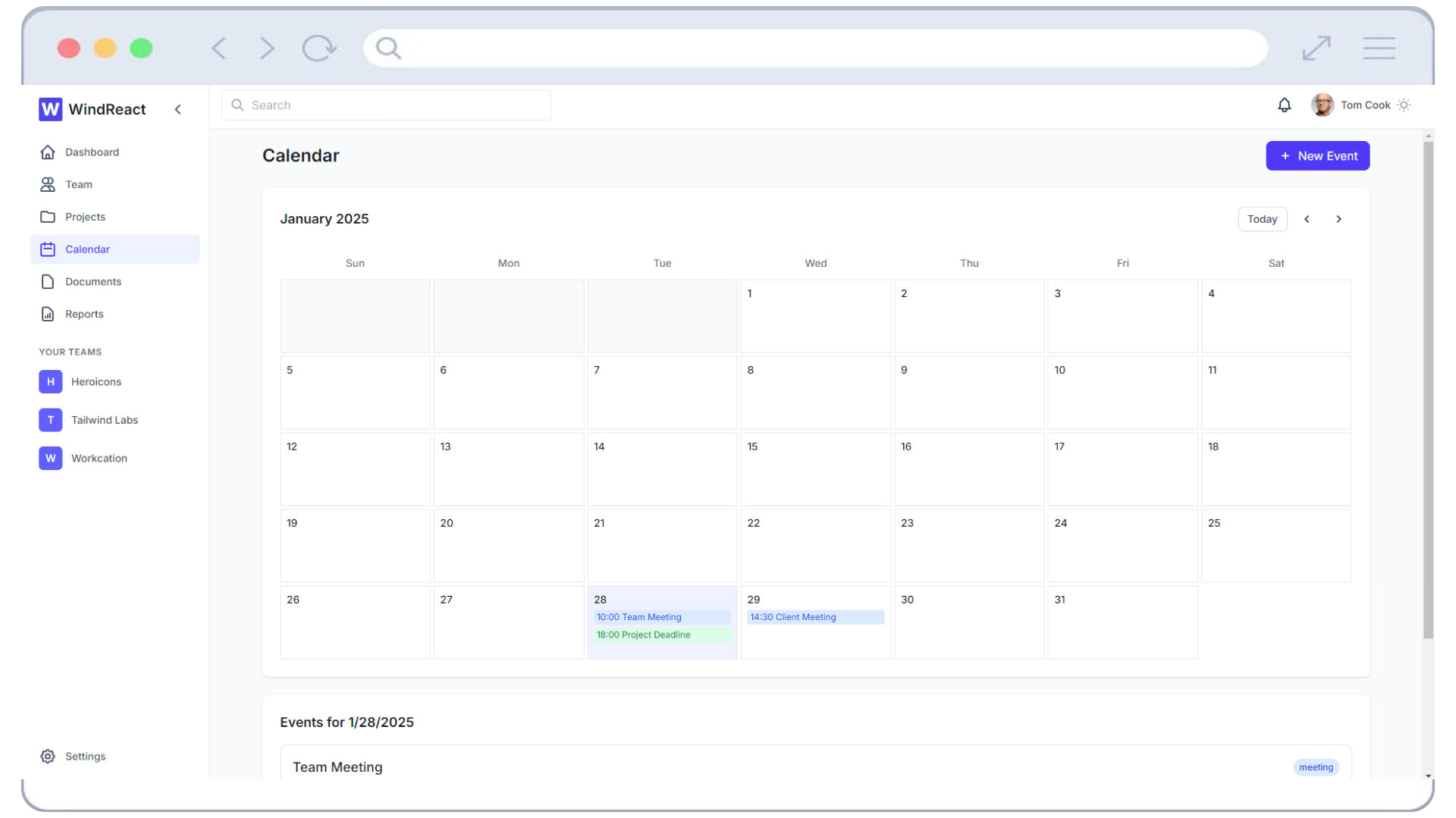Select January 10 day cell
Screen dimensions: 1456x818
tap(1122, 393)
